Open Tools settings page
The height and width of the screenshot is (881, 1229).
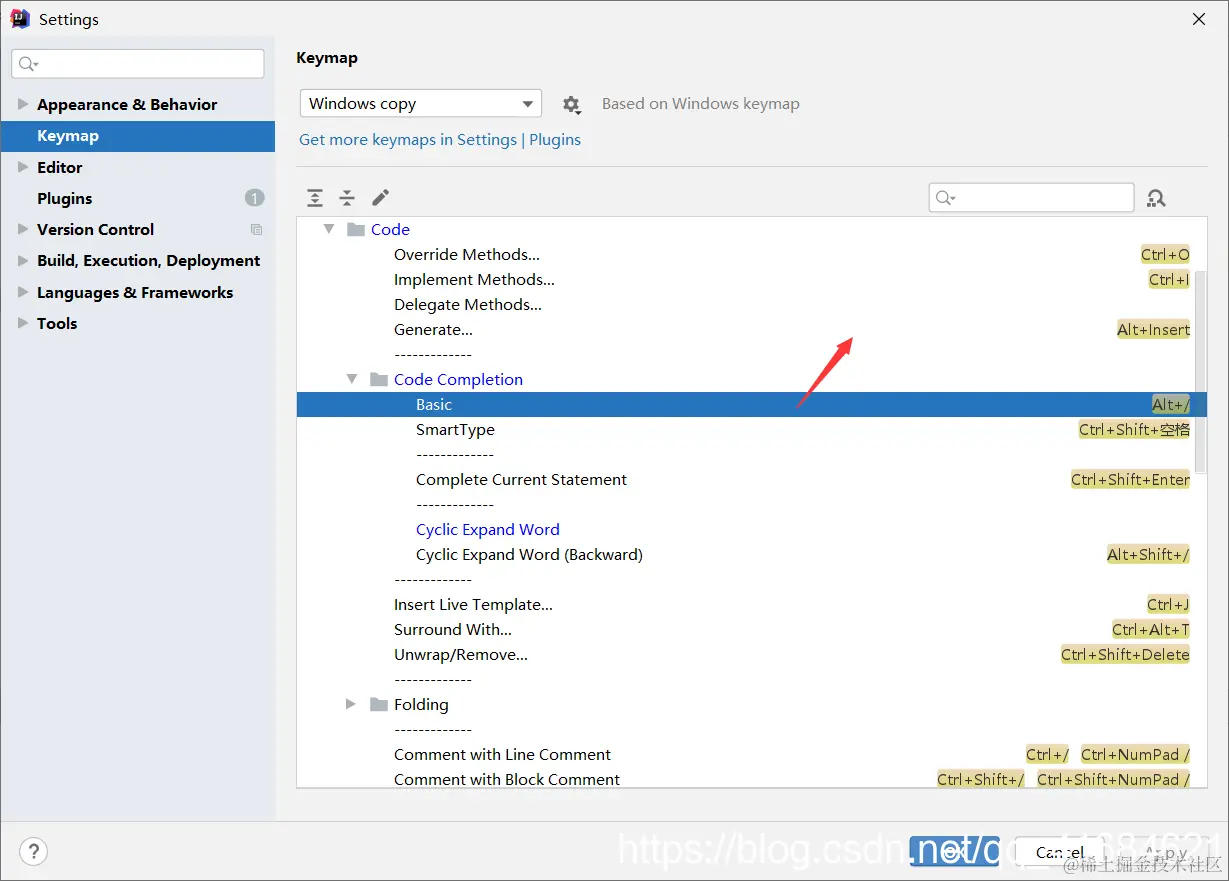(57, 323)
